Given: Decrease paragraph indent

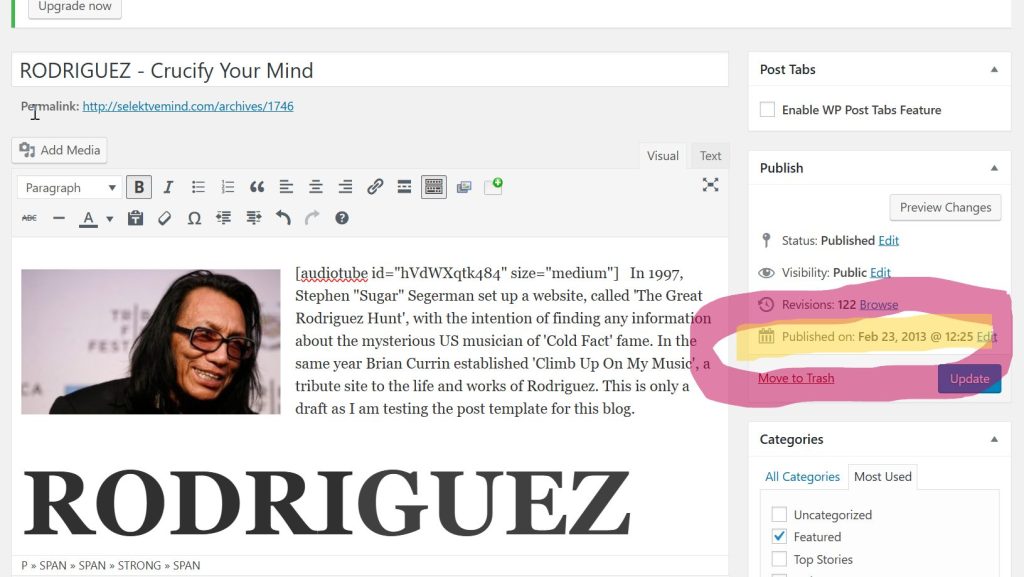Looking at the screenshot, I should pyautogui.click(x=223, y=218).
